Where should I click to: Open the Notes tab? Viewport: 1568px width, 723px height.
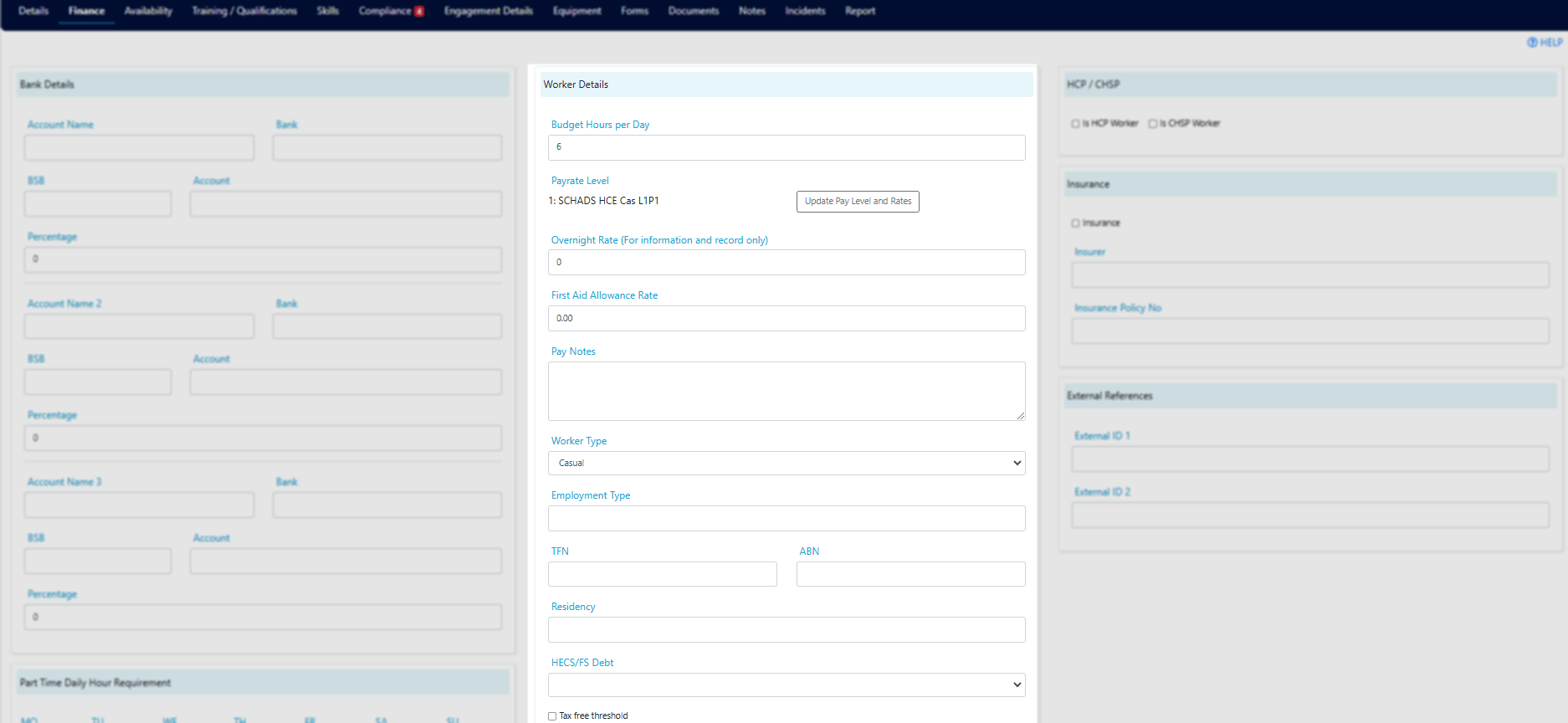click(x=752, y=11)
